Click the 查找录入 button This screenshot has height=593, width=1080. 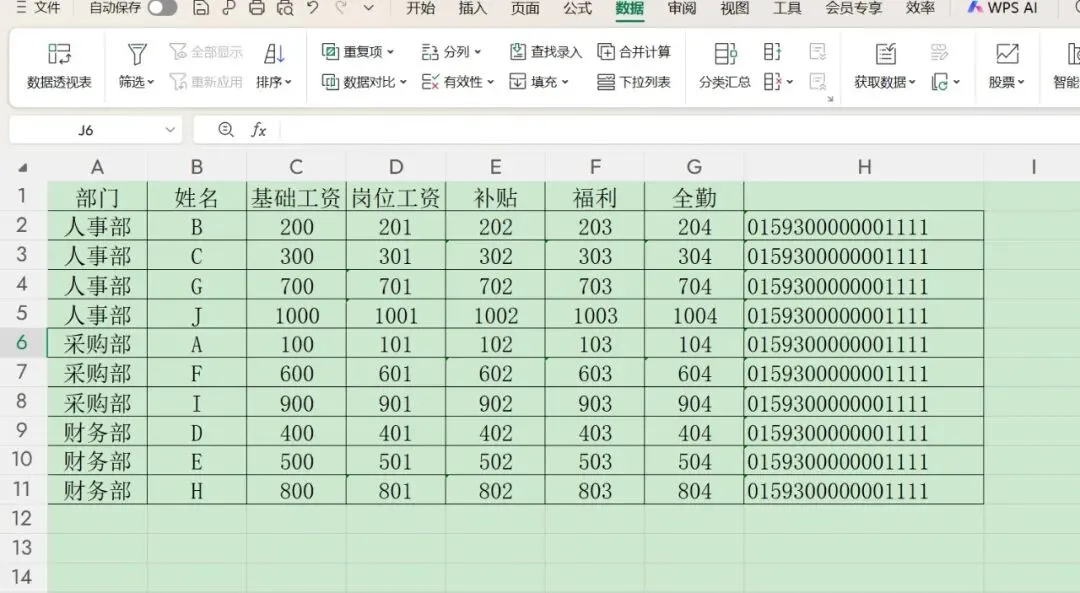point(546,52)
